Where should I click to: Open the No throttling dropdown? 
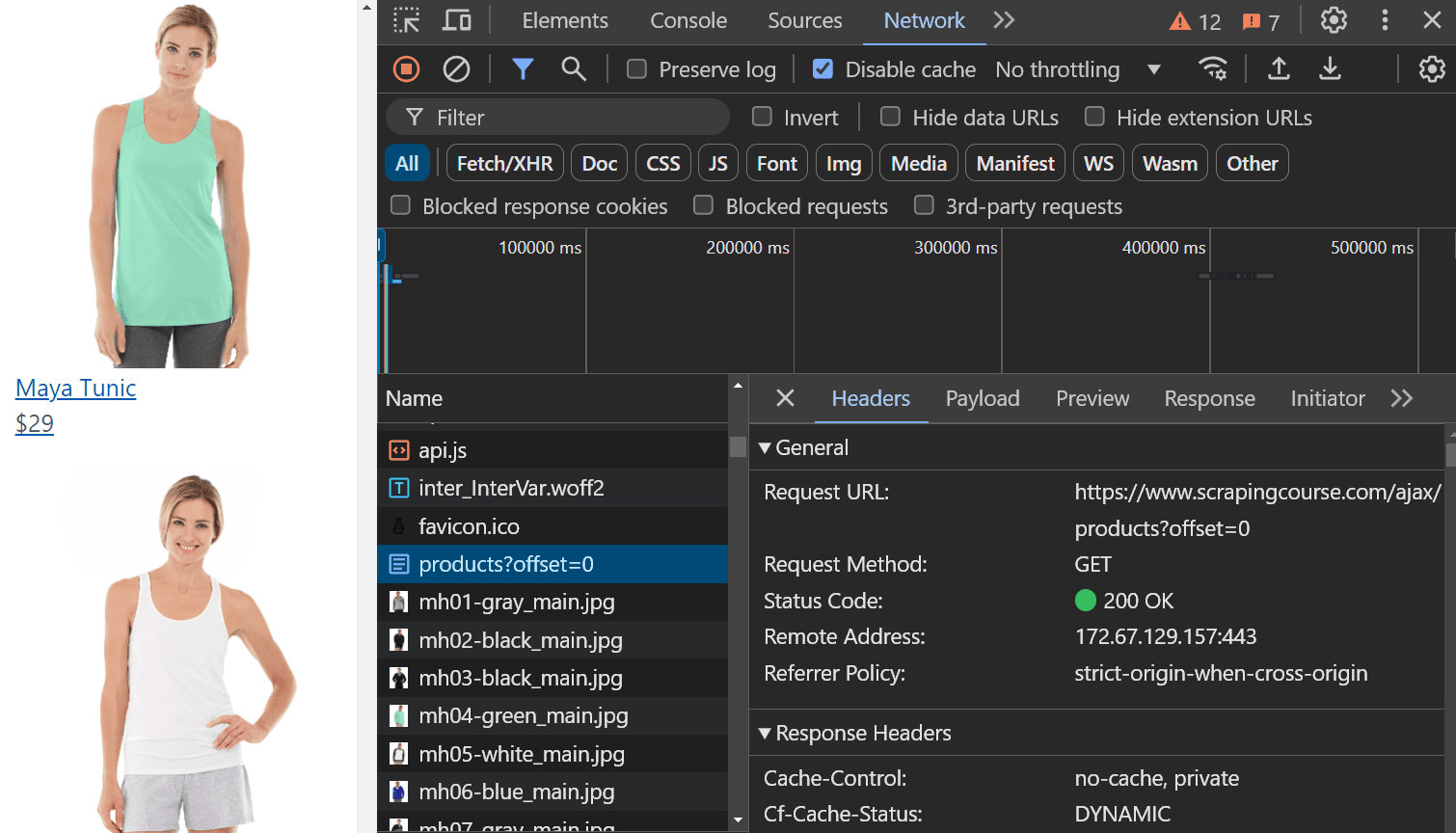[1078, 69]
